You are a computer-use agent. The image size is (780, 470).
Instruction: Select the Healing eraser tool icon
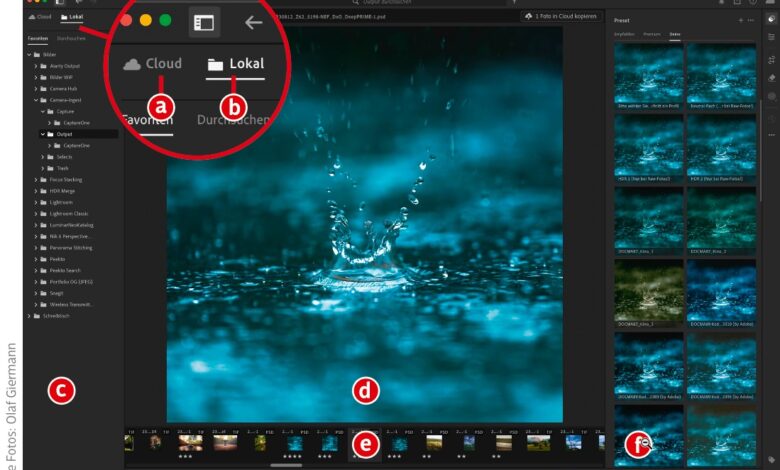click(772, 78)
